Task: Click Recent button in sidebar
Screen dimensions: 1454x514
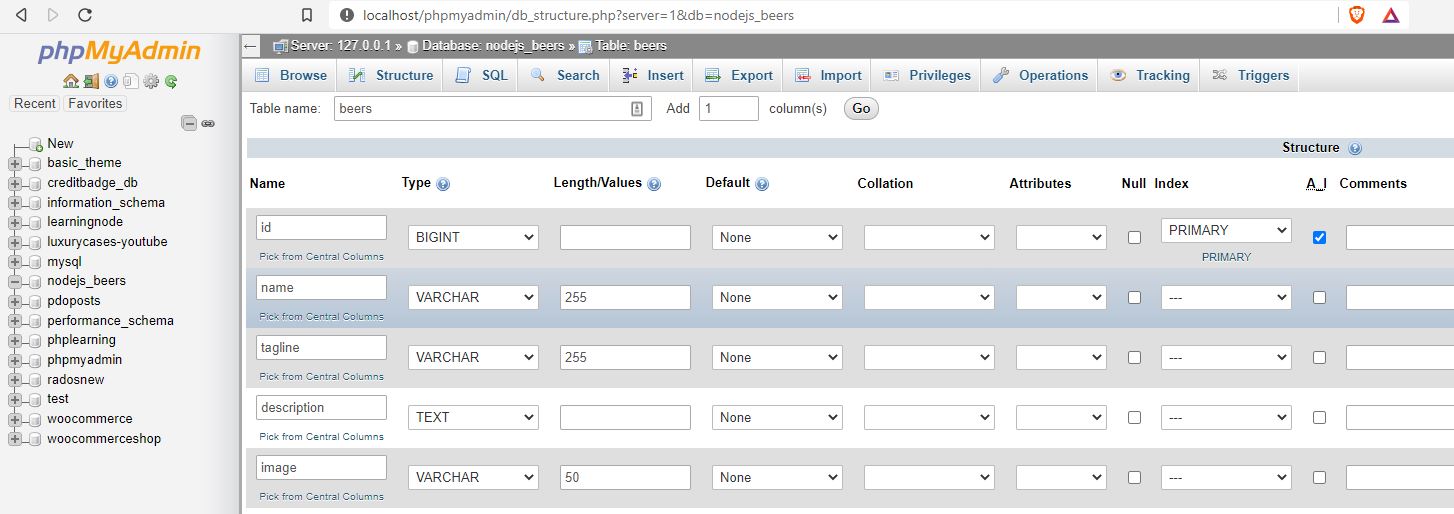Action: pyautogui.click(x=35, y=104)
